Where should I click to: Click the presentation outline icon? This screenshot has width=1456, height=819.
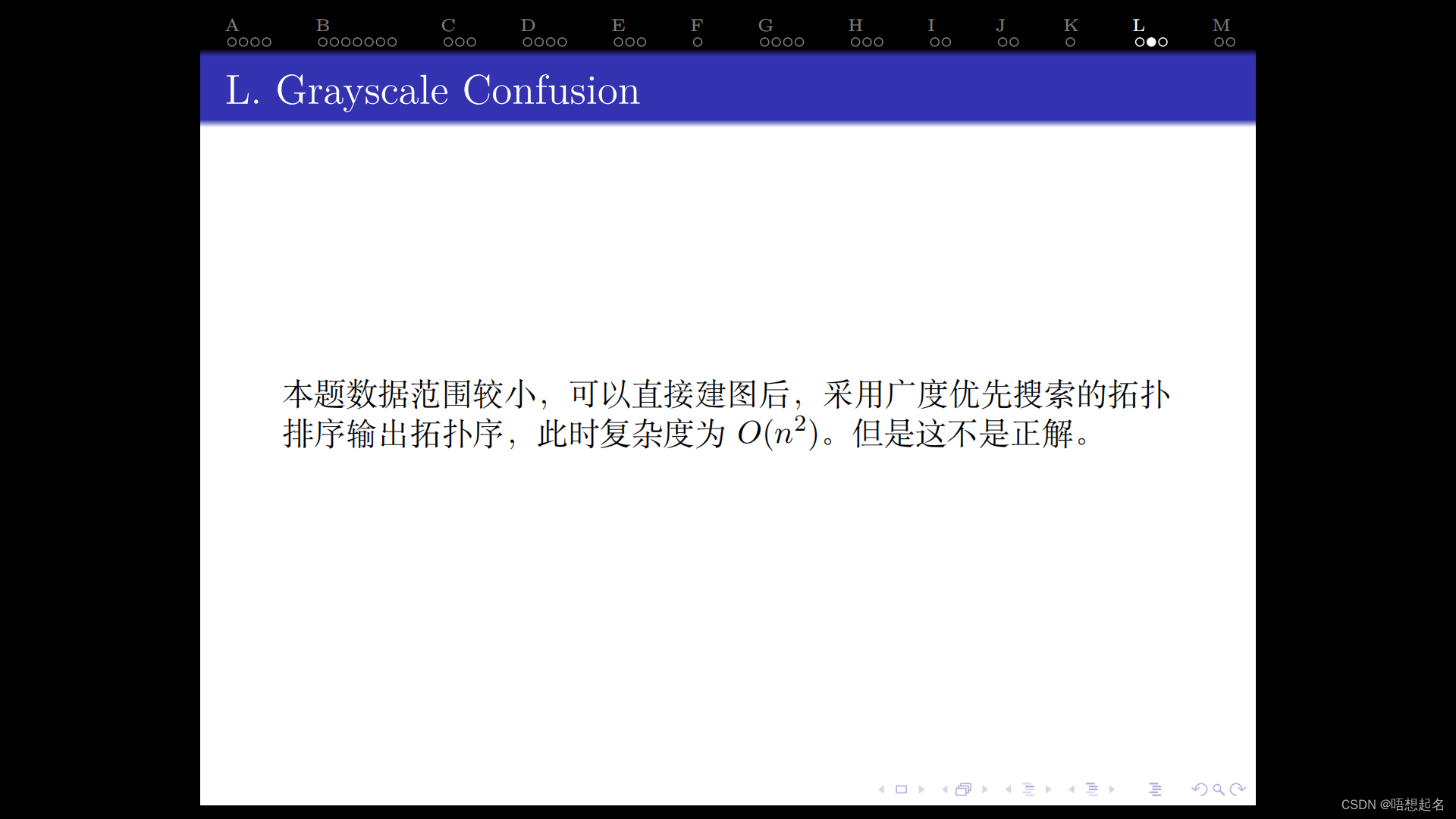click(x=1155, y=789)
